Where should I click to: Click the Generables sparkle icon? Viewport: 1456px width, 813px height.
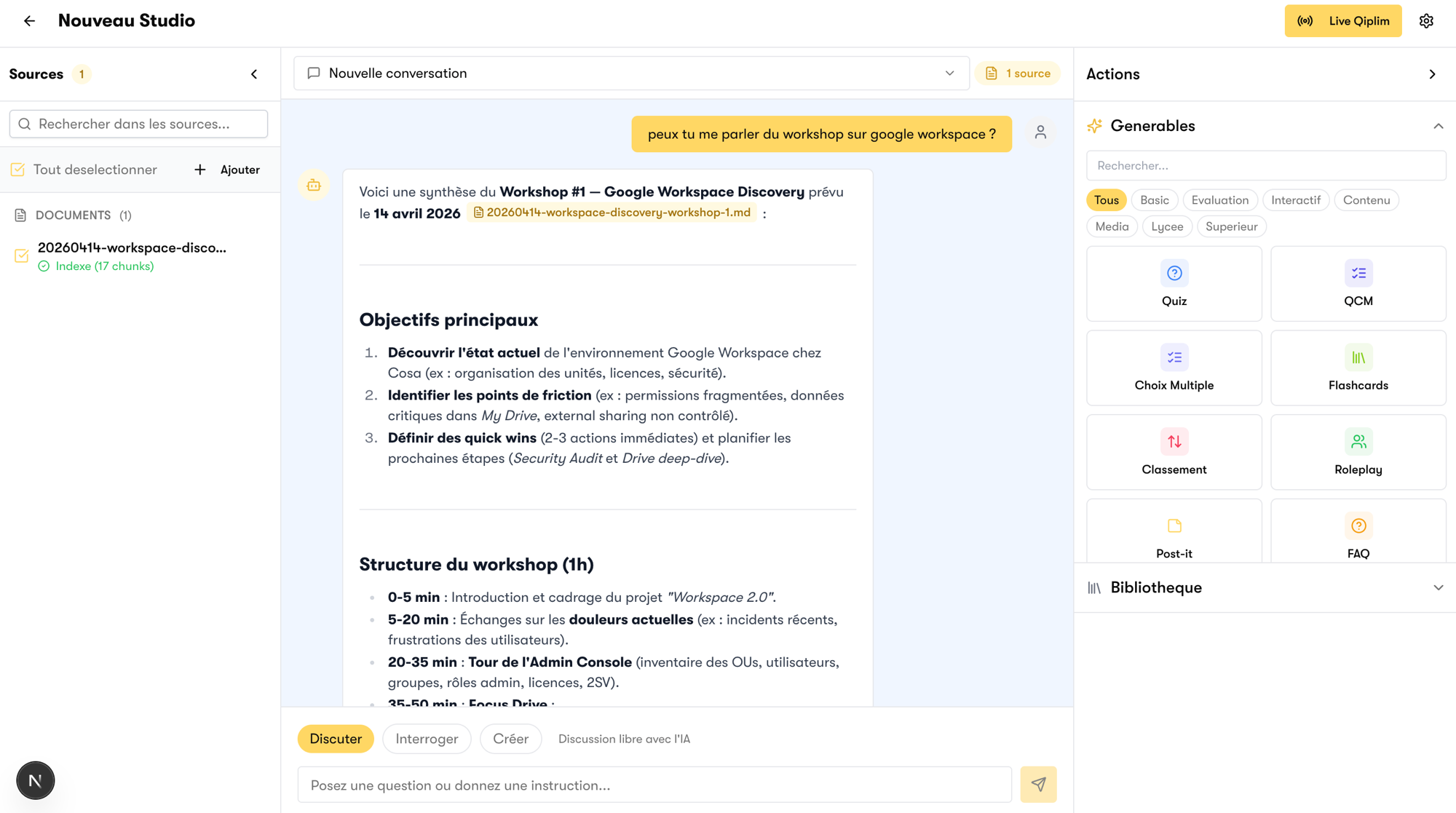[1095, 126]
